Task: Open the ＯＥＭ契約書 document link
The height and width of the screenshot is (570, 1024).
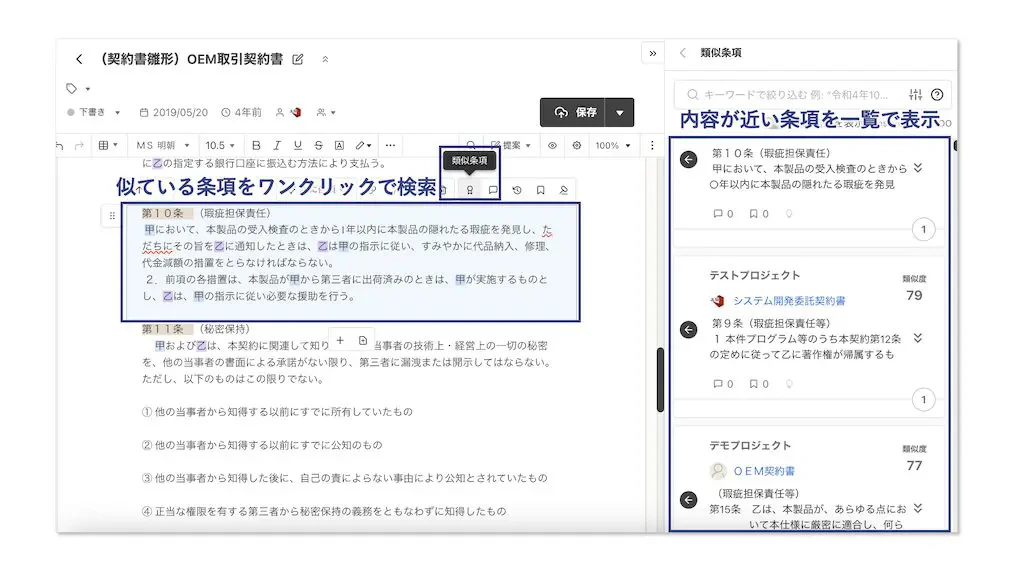Action: click(764, 471)
